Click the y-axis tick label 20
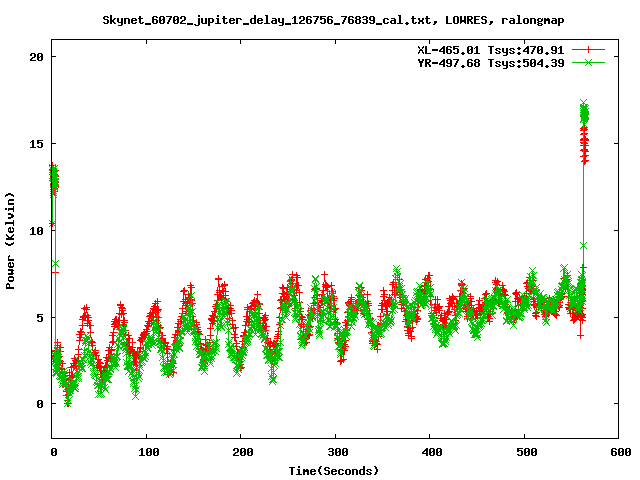This screenshot has width=640, height=480. [36, 57]
